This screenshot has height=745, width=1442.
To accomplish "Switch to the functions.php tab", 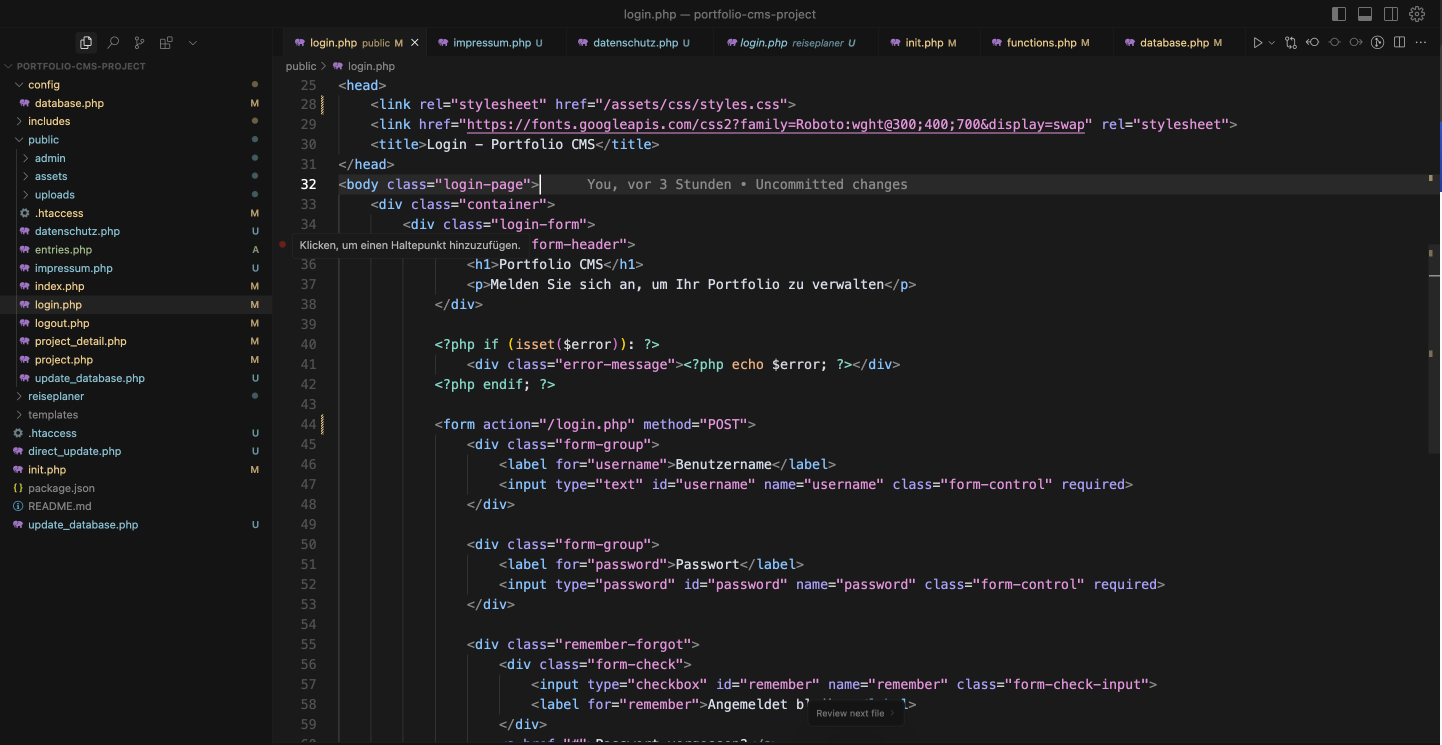I will (x=1041, y=43).
